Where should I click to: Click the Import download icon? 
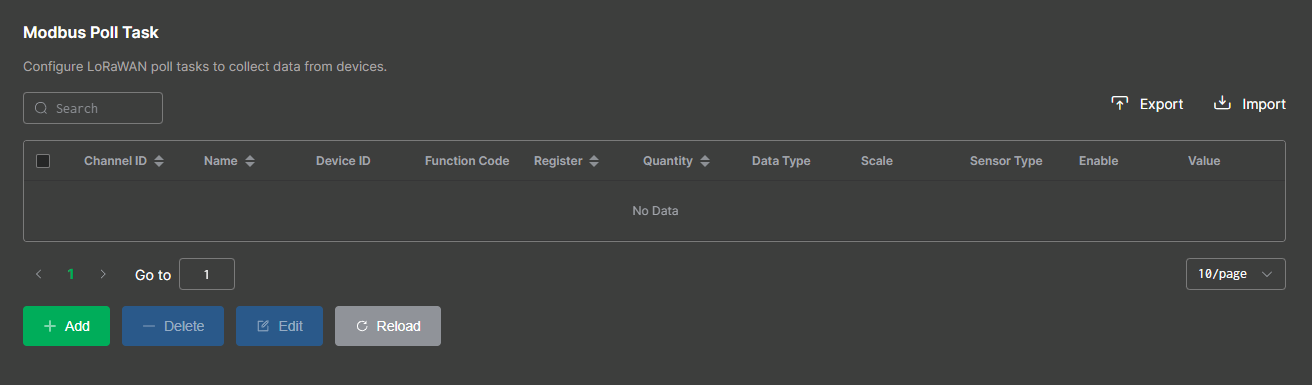coord(1222,103)
